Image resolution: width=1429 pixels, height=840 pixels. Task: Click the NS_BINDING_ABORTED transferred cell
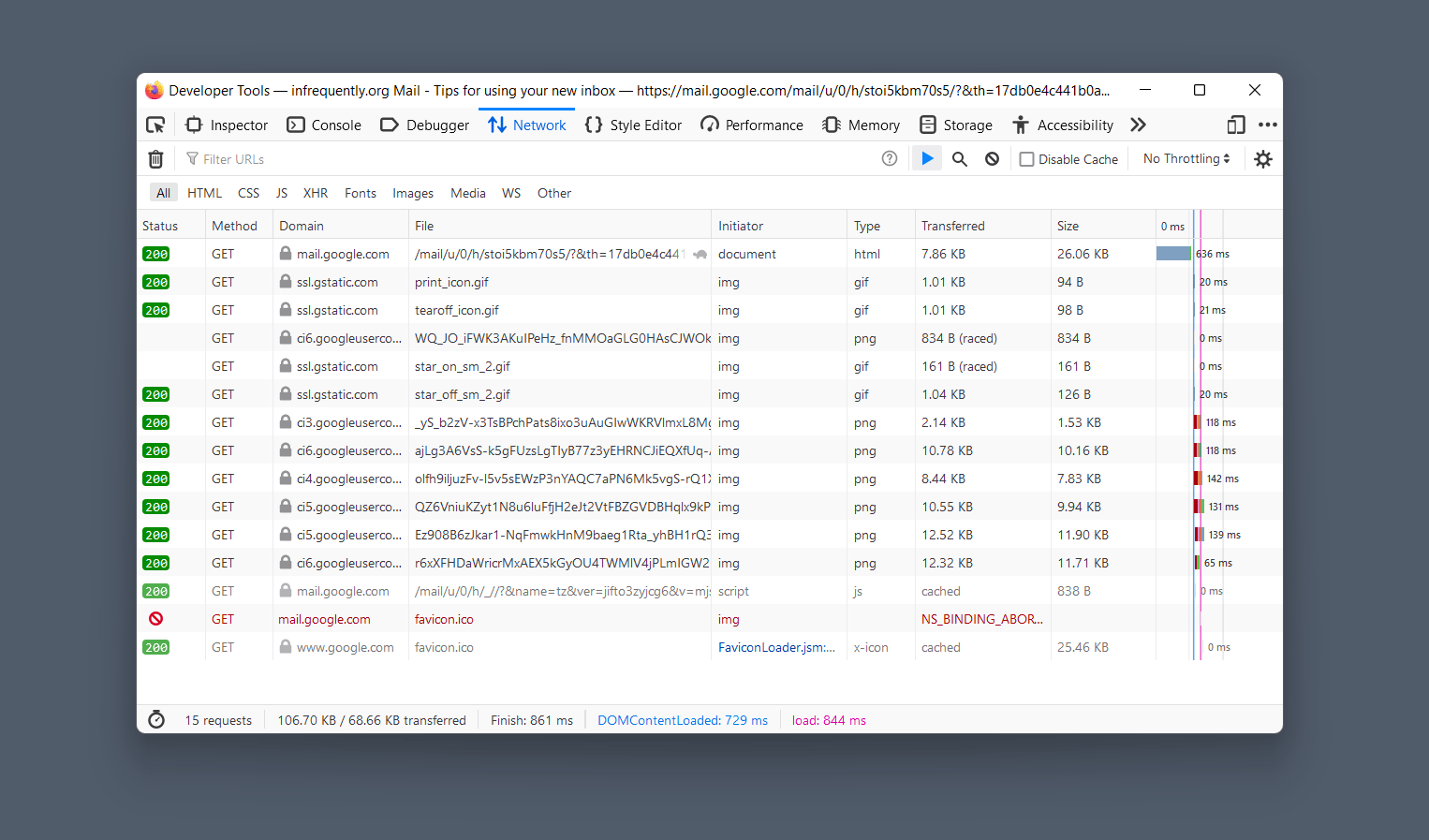pyautogui.click(x=982, y=619)
